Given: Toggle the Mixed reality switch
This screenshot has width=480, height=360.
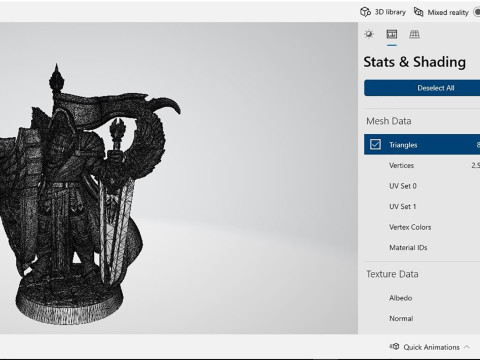Looking at the screenshot, I should tap(477, 12).
